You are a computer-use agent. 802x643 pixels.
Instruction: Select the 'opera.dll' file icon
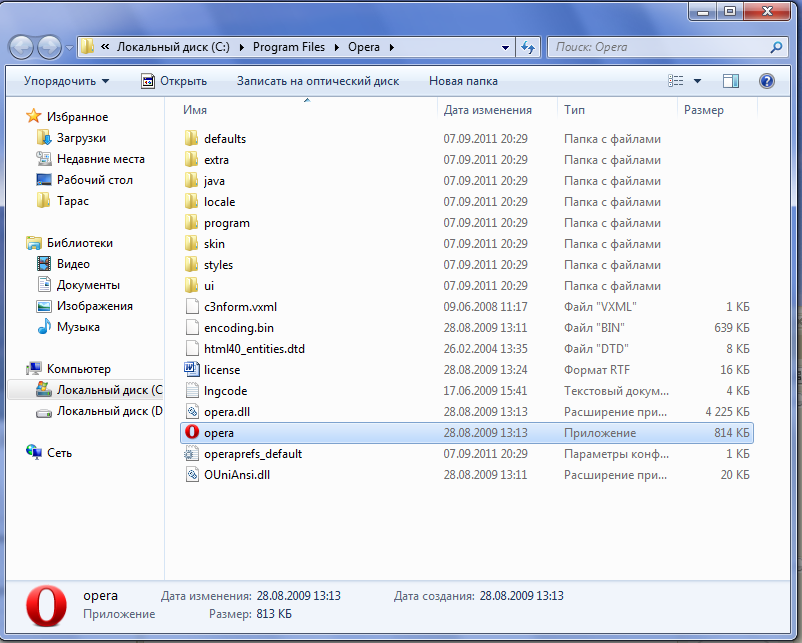pyautogui.click(x=192, y=411)
